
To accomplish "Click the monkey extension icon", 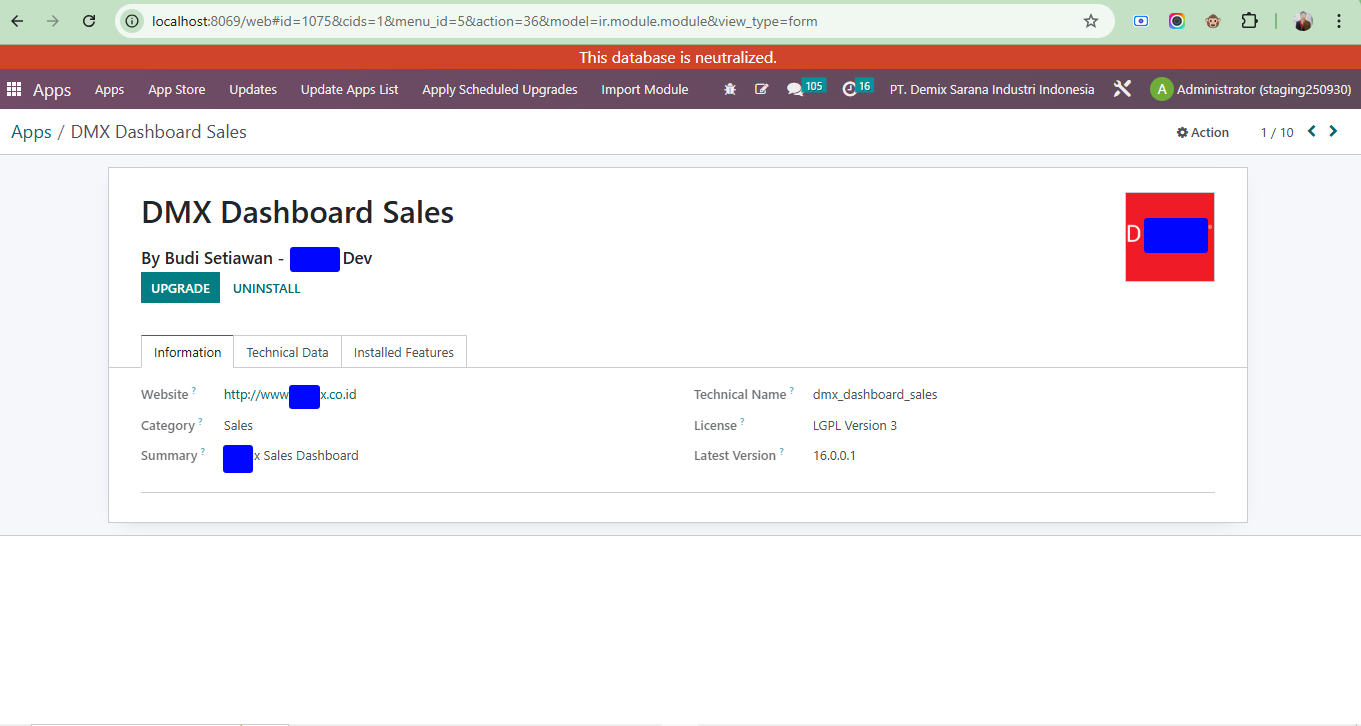I will pos(1213,20).
